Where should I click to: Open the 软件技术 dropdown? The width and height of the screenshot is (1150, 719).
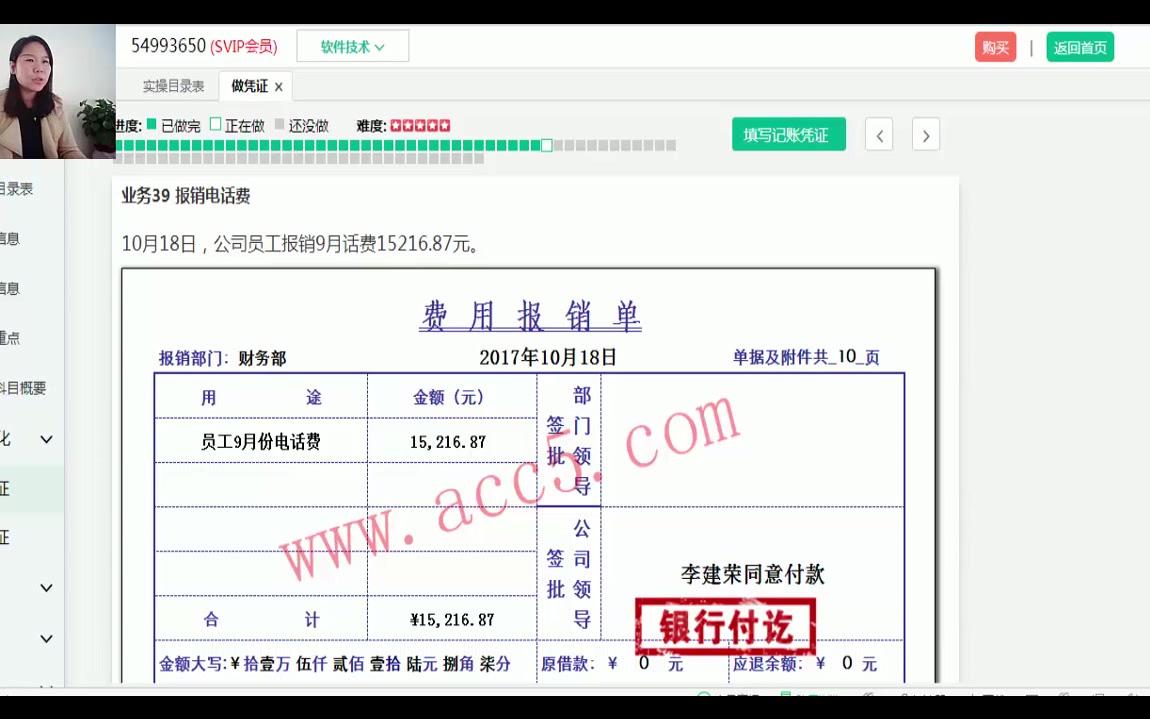[x=353, y=45]
